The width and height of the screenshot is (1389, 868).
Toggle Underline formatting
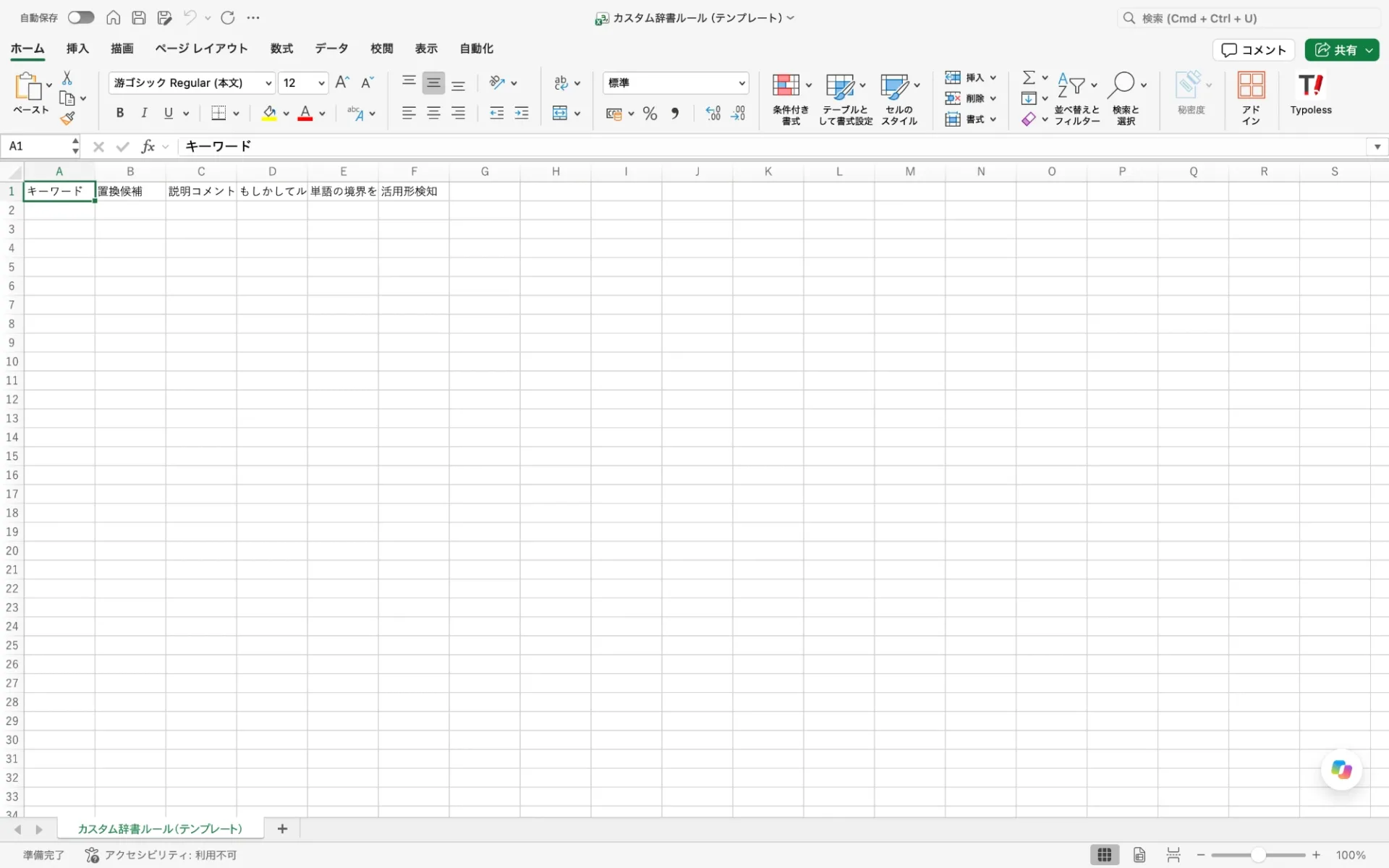[x=169, y=113]
